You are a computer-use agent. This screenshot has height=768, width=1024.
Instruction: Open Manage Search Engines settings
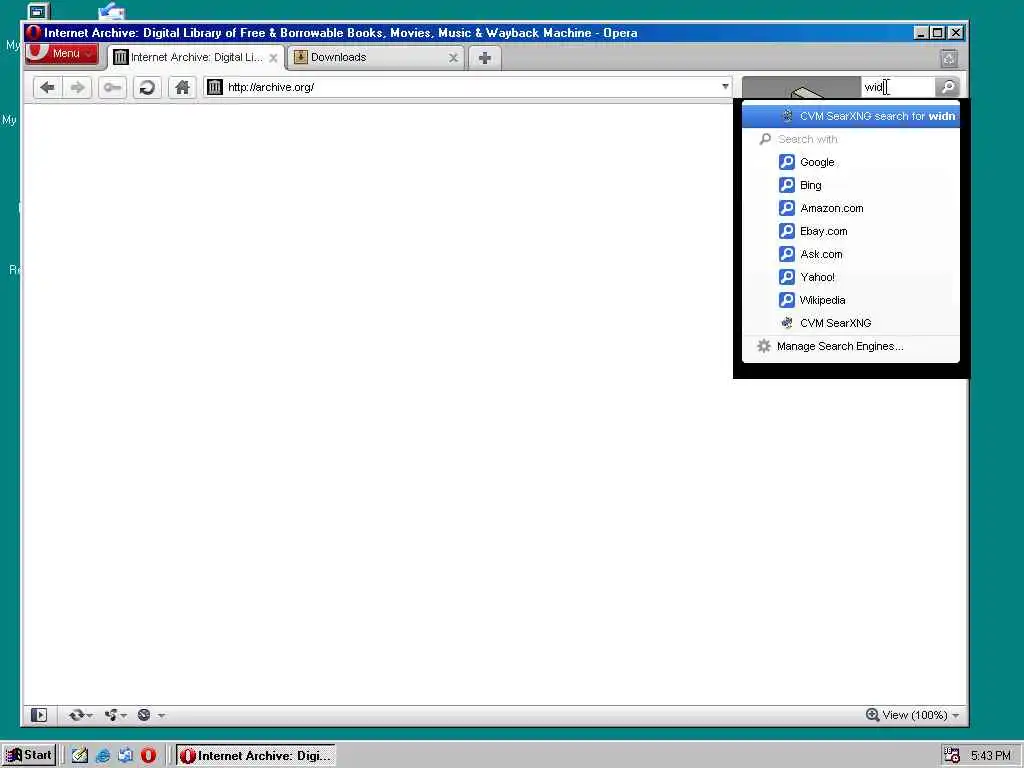851,346
